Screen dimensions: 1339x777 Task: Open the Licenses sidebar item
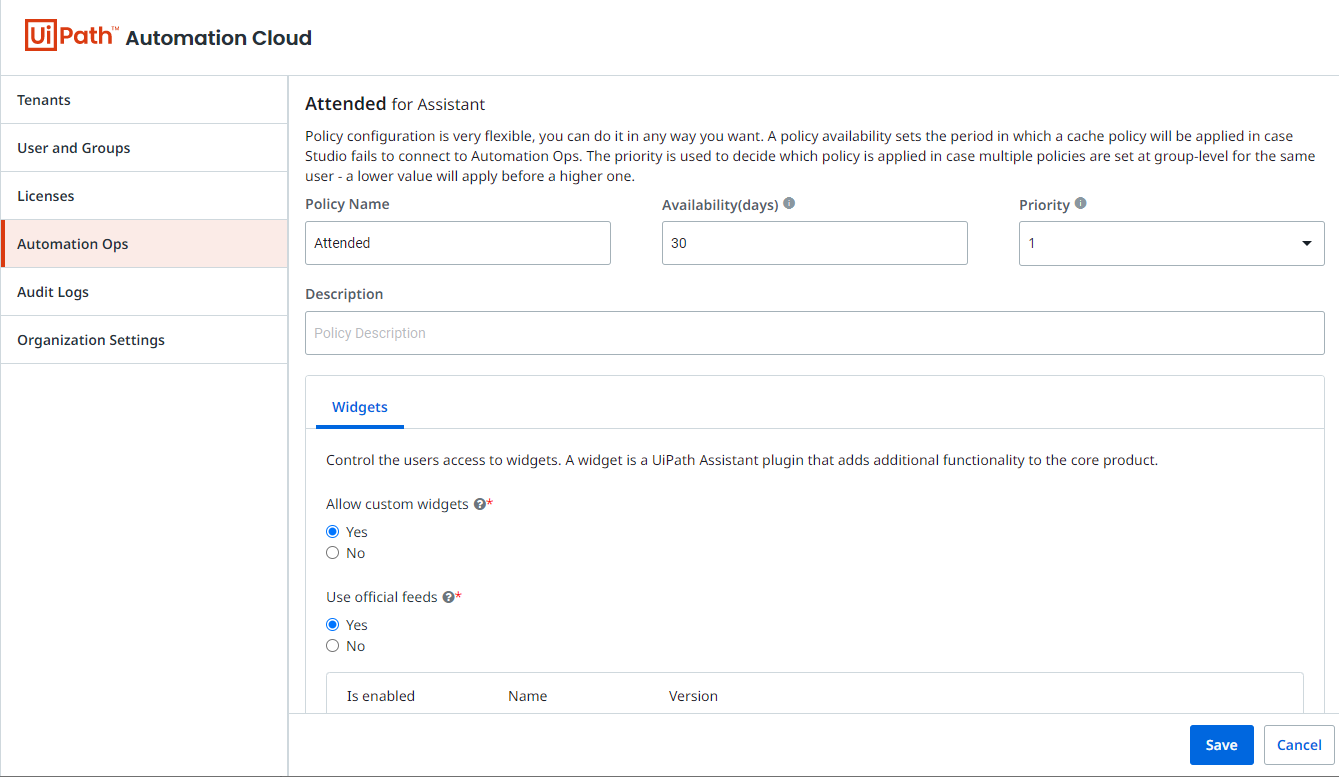click(144, 196)
